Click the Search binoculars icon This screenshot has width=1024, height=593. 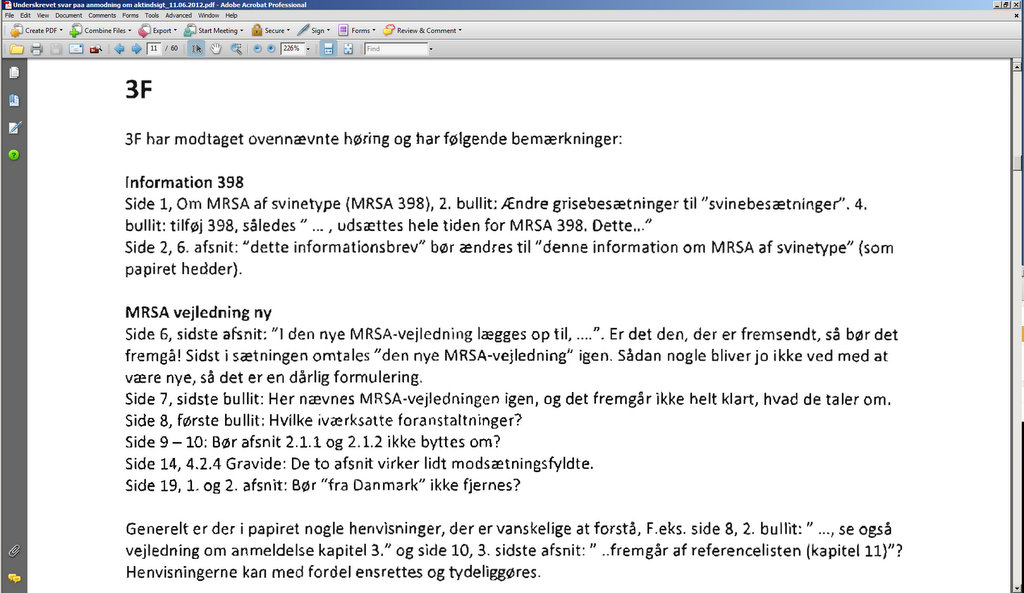(96, 49)
